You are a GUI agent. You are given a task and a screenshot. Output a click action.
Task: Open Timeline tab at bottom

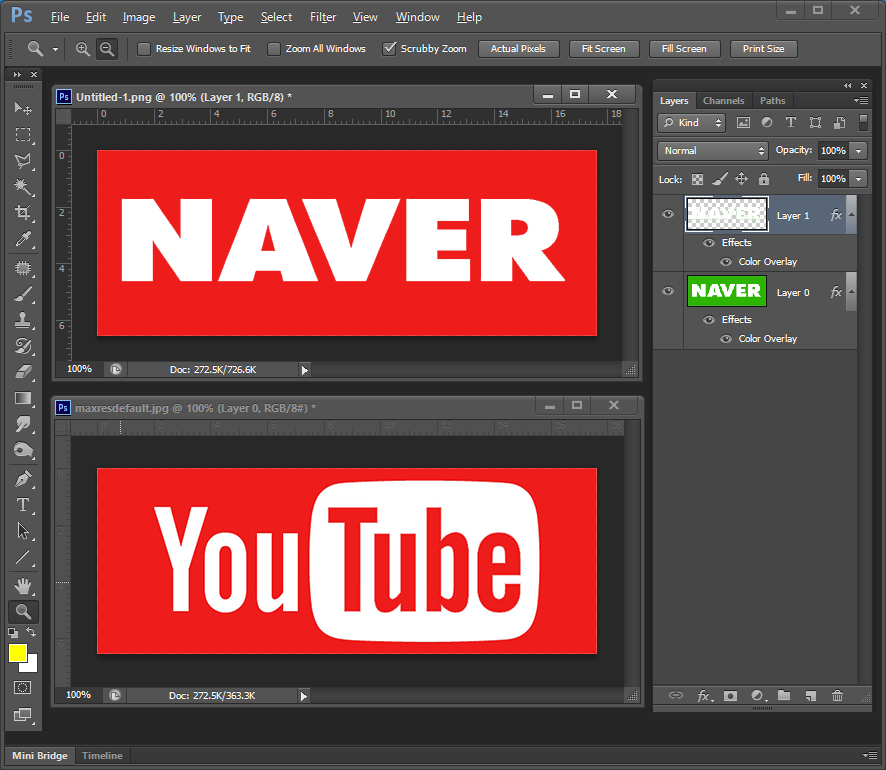click(x=102, y=755)
